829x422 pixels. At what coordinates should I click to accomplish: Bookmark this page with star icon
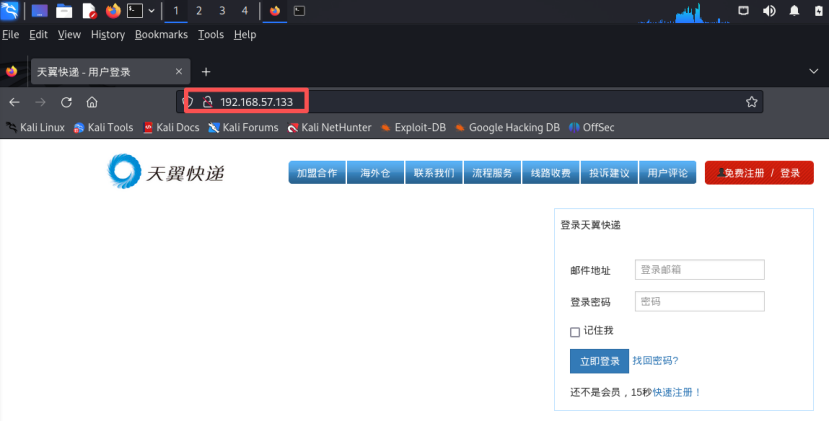[751, 102]
